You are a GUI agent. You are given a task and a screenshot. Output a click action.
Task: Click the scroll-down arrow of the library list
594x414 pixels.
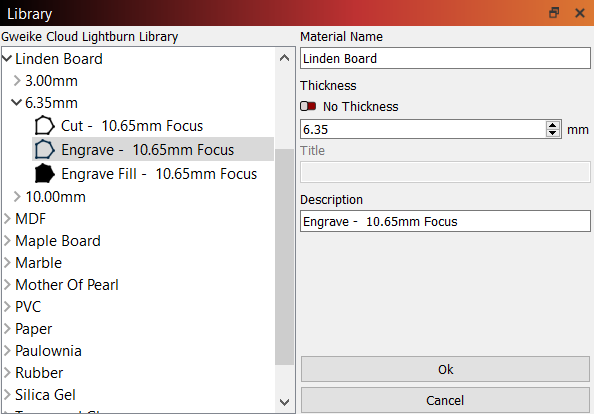[x=284, y=402]
